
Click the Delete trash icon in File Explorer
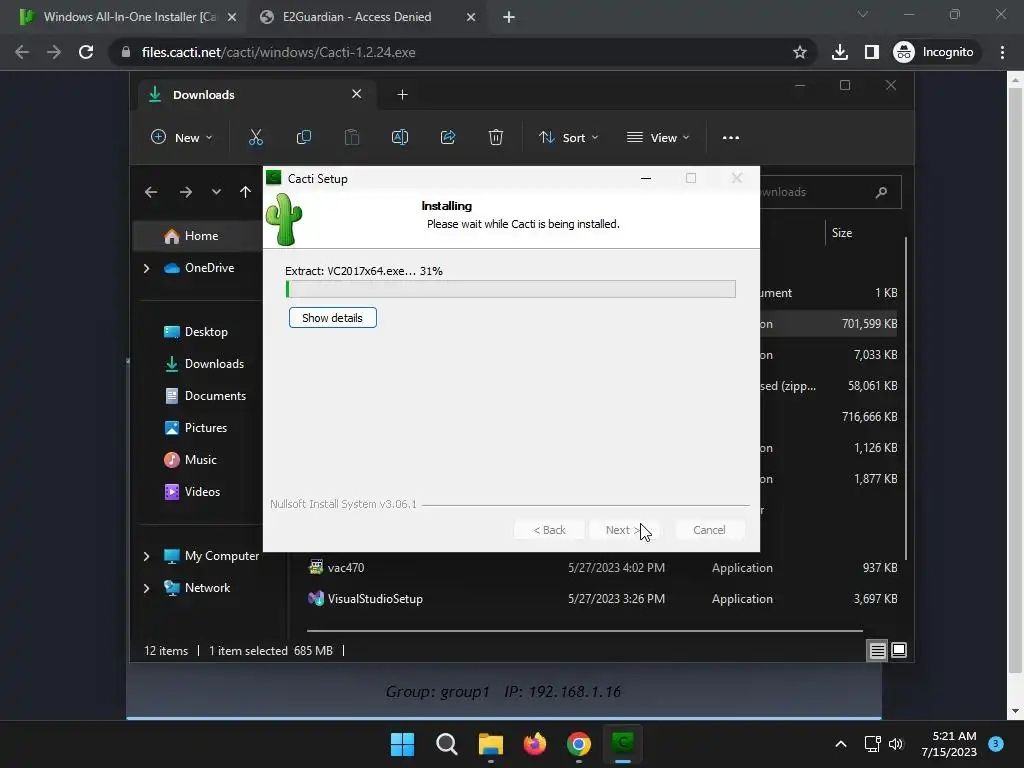(x=496, y=137)
